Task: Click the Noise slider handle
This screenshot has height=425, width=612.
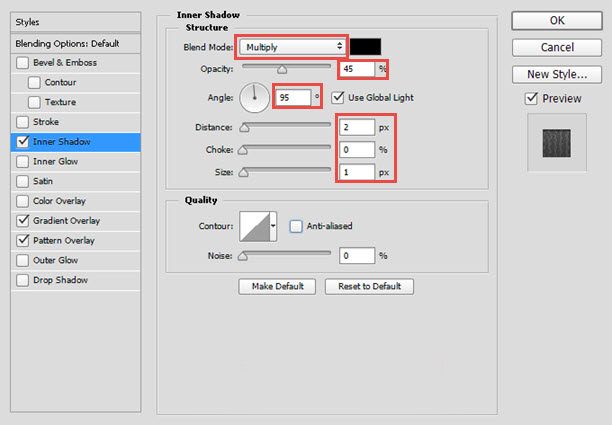Action: point(243,256)
